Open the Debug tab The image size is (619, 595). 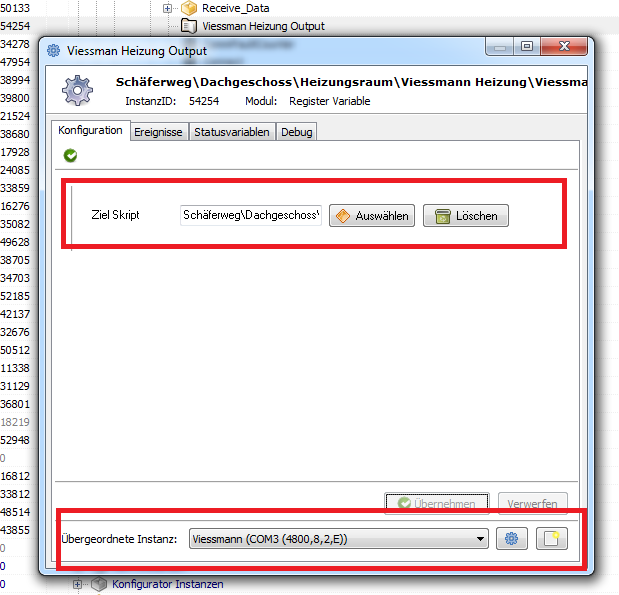[296, 132]
